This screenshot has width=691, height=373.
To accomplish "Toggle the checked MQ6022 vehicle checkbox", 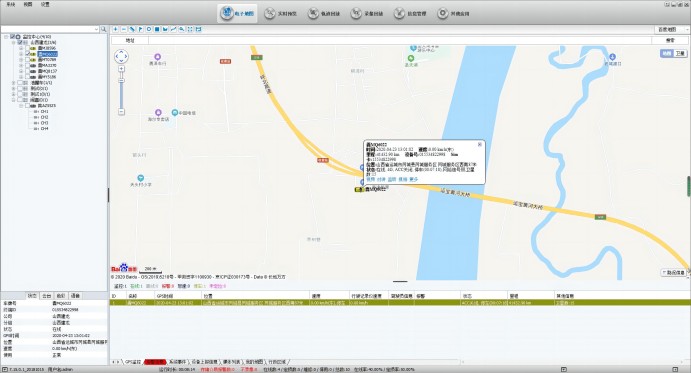I will pos(28,54).
